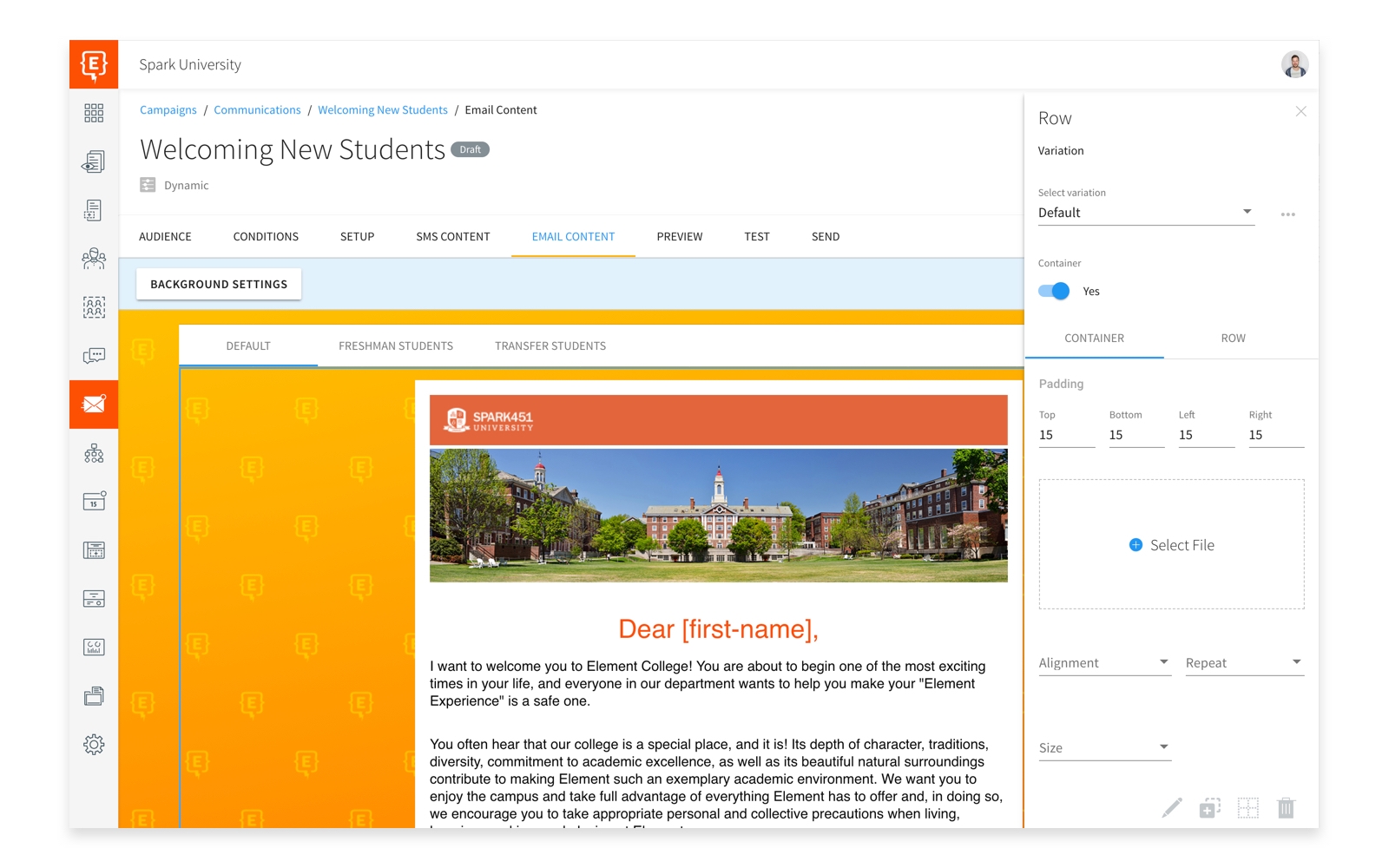Switch to the ROW tab in Row panel

point(1233,339)
